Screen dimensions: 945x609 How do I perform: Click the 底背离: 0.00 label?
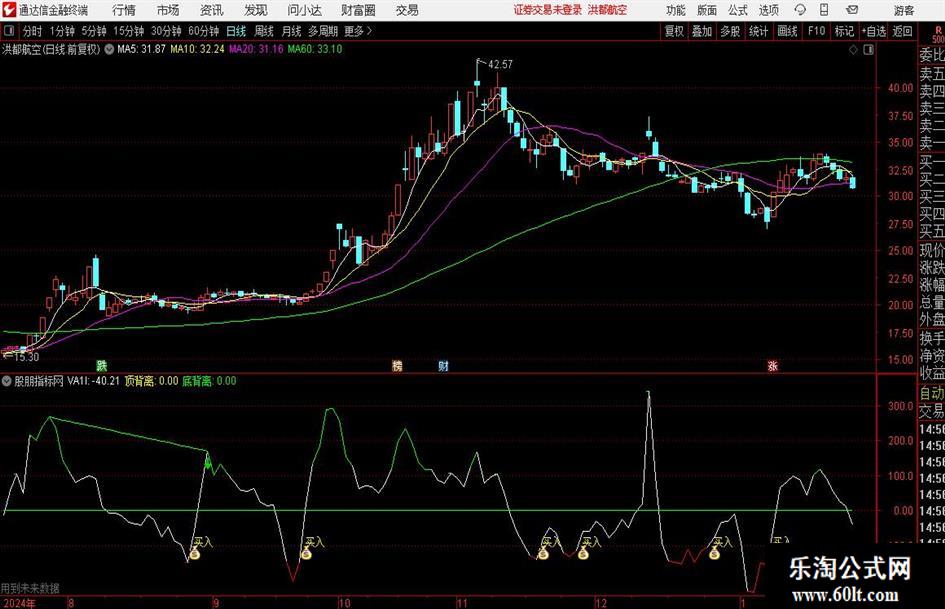click(x=209, y=381)
